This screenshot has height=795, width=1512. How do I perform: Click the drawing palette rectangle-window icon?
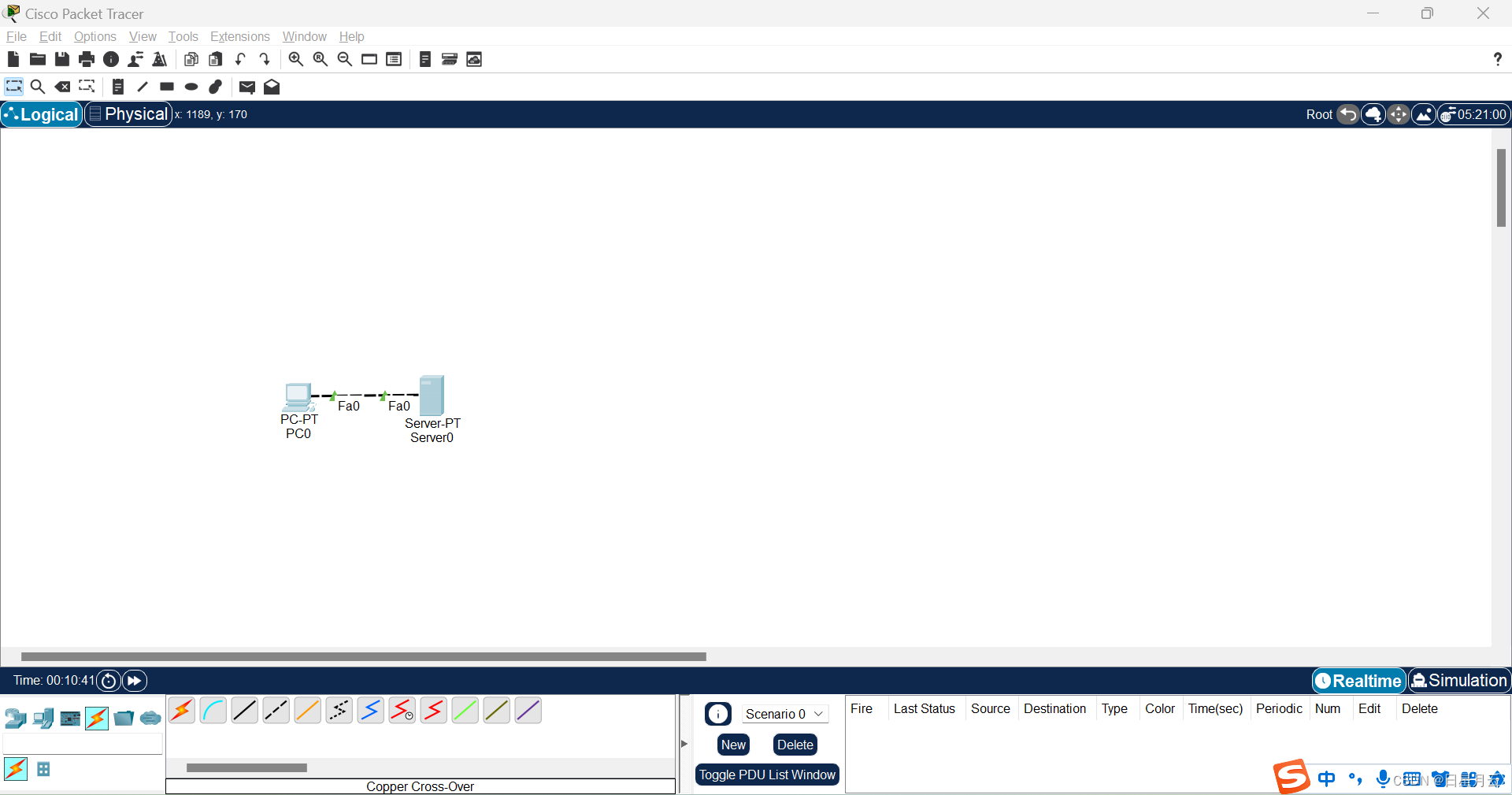(369, 59)
